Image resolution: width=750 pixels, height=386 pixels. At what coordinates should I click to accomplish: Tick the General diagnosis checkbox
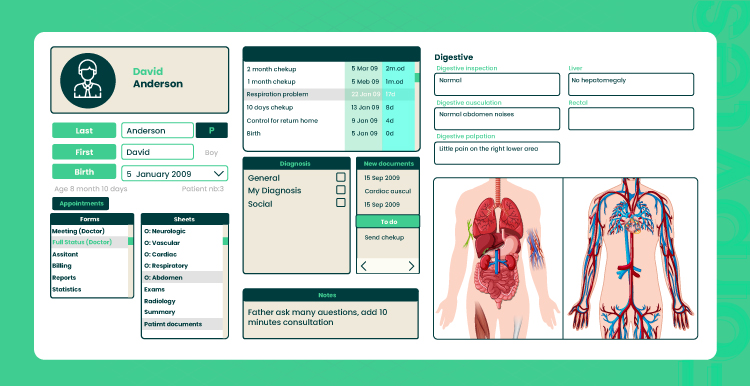[341, 177]
